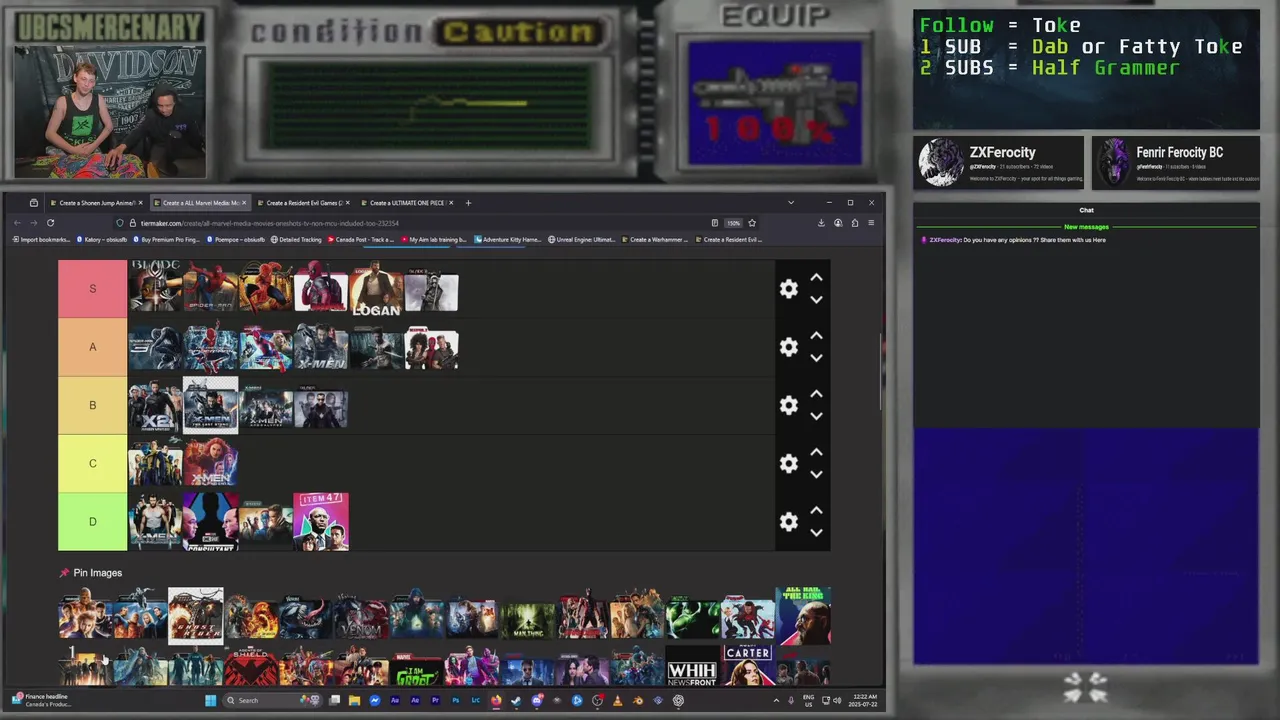
Task: Open Firefox downloads panel icon
Action: (821, 223)
